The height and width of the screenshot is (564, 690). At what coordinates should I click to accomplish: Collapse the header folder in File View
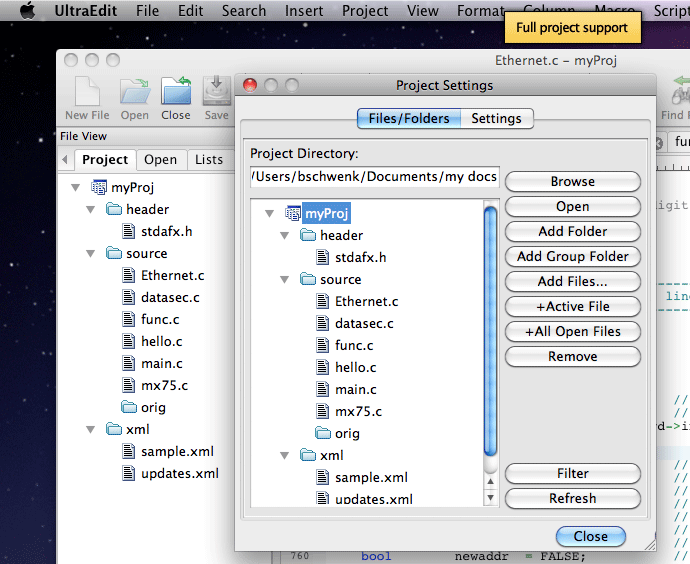91,209
